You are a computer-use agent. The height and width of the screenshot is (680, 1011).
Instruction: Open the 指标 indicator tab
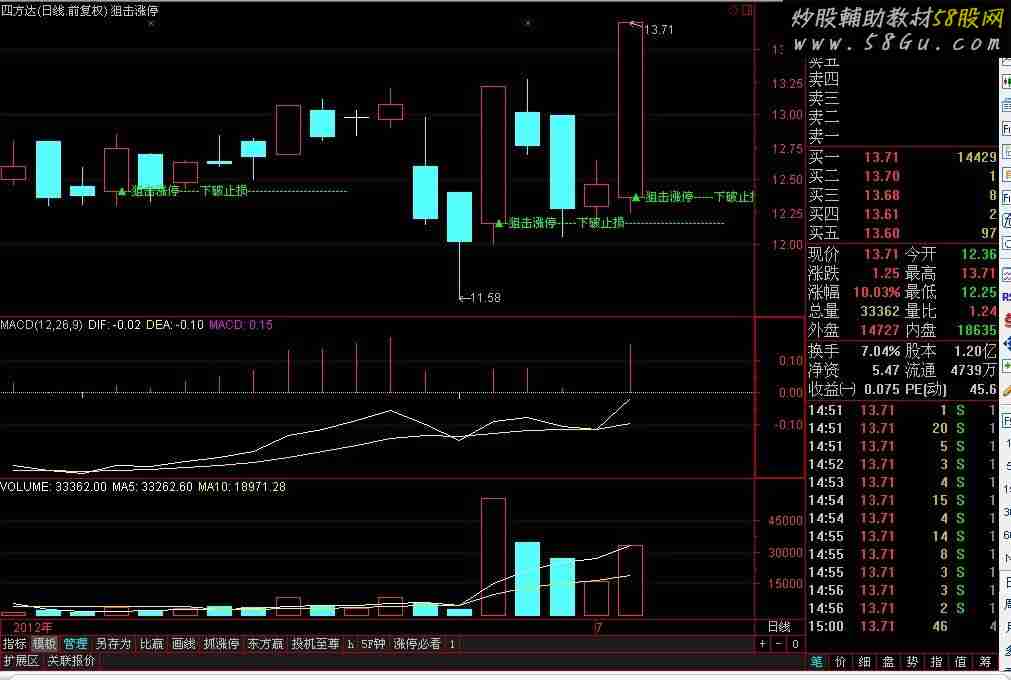point(14,643)
